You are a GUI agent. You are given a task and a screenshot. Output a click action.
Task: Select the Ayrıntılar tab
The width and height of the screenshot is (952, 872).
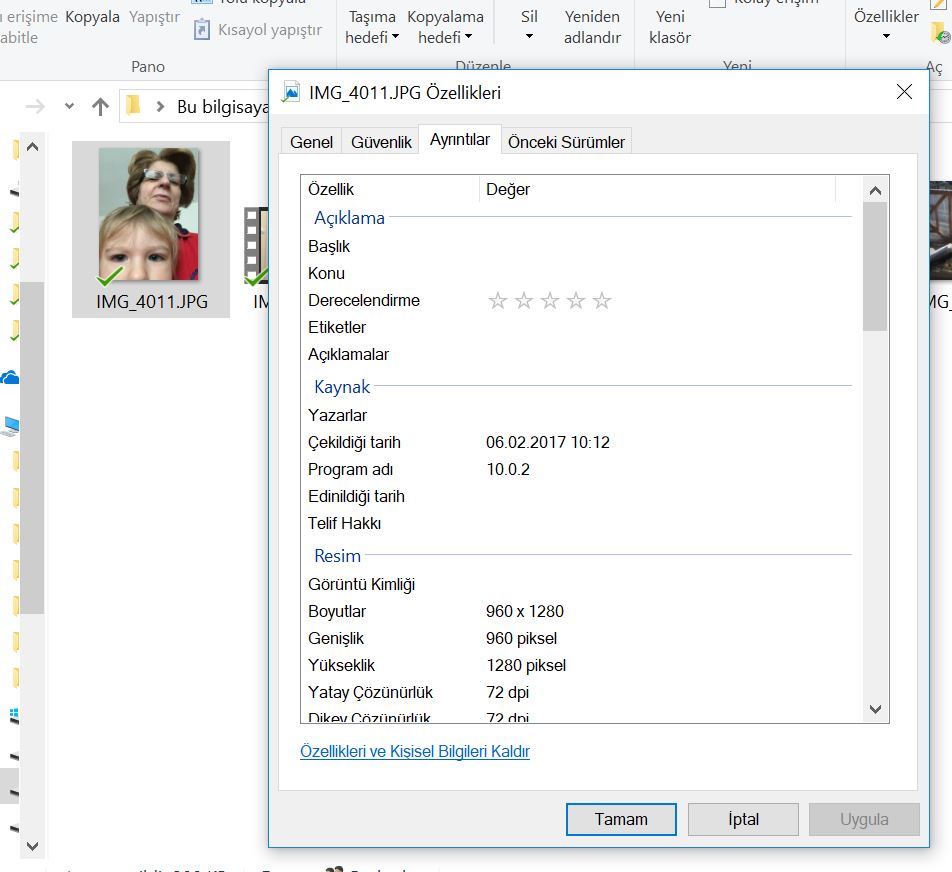tap(460, 140)
